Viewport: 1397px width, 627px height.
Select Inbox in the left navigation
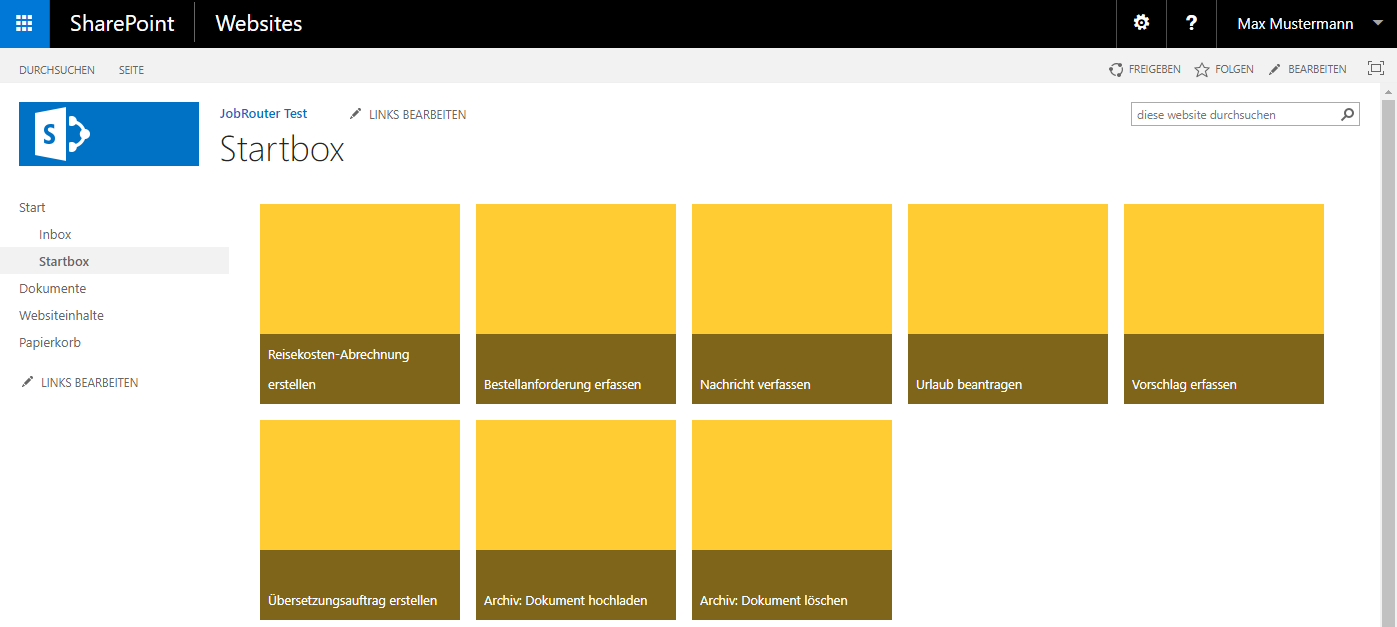(55, 235)
